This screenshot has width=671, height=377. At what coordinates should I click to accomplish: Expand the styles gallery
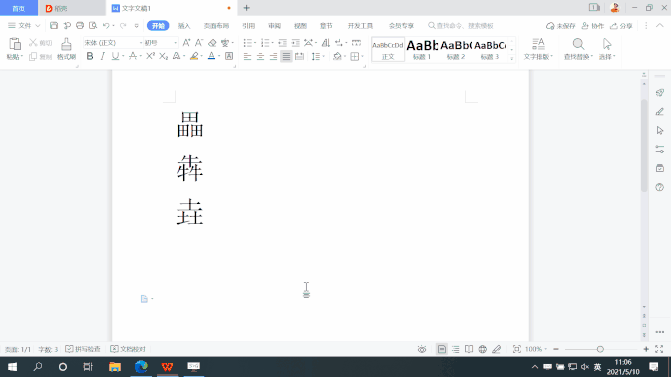[512, 59]
